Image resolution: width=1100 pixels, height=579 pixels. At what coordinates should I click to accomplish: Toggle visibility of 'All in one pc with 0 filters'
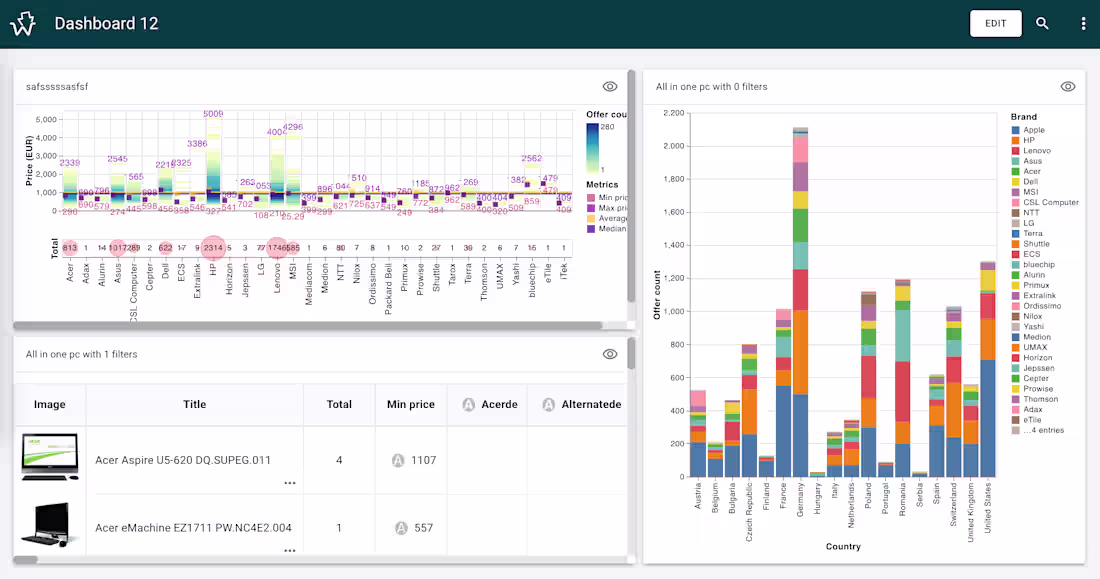(x=1068, y=86)
